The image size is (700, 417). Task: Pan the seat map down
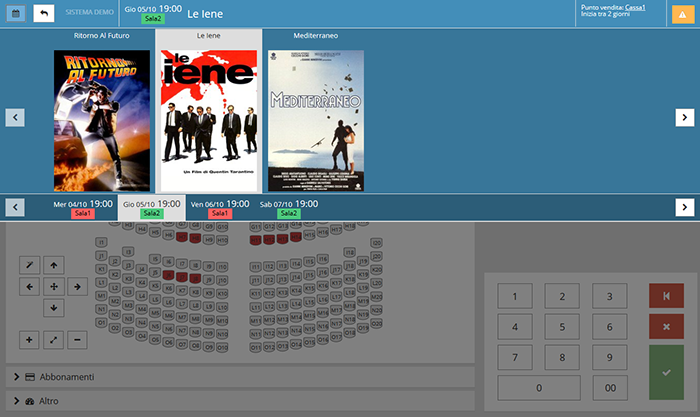pyautogui.click(x=54, y=308)
